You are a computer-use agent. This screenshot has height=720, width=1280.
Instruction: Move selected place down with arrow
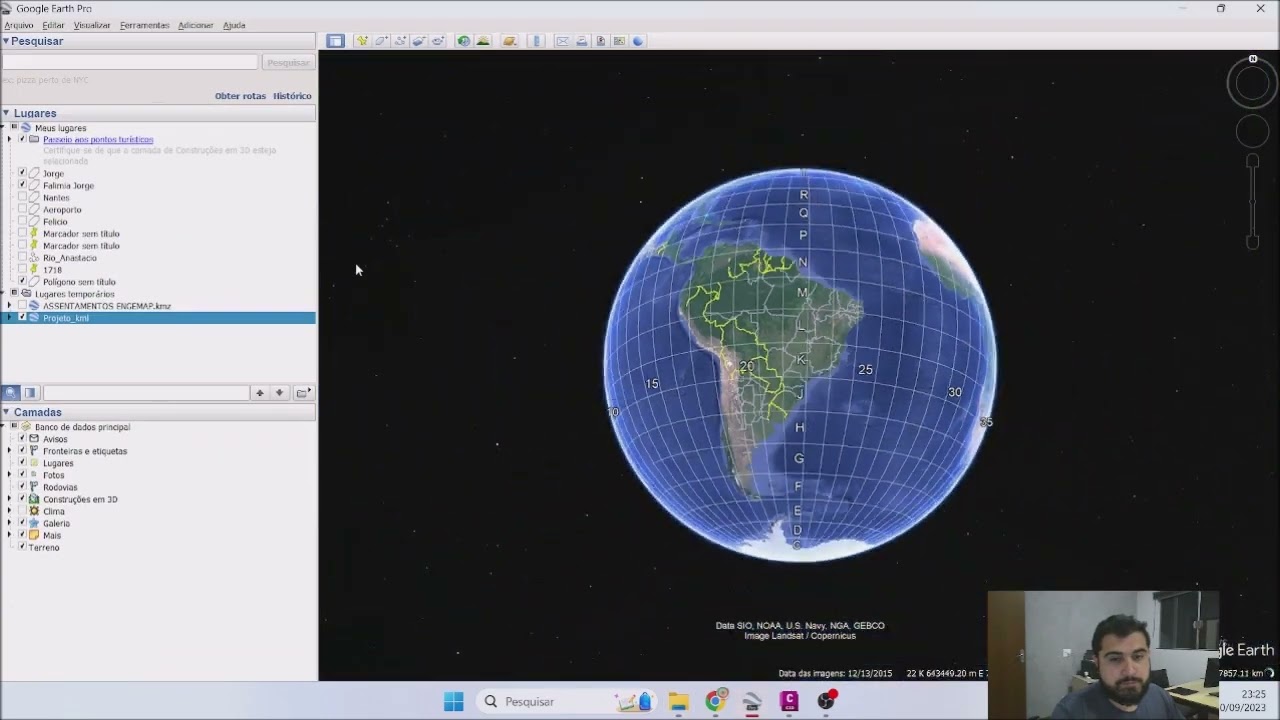tap(279, 393)
